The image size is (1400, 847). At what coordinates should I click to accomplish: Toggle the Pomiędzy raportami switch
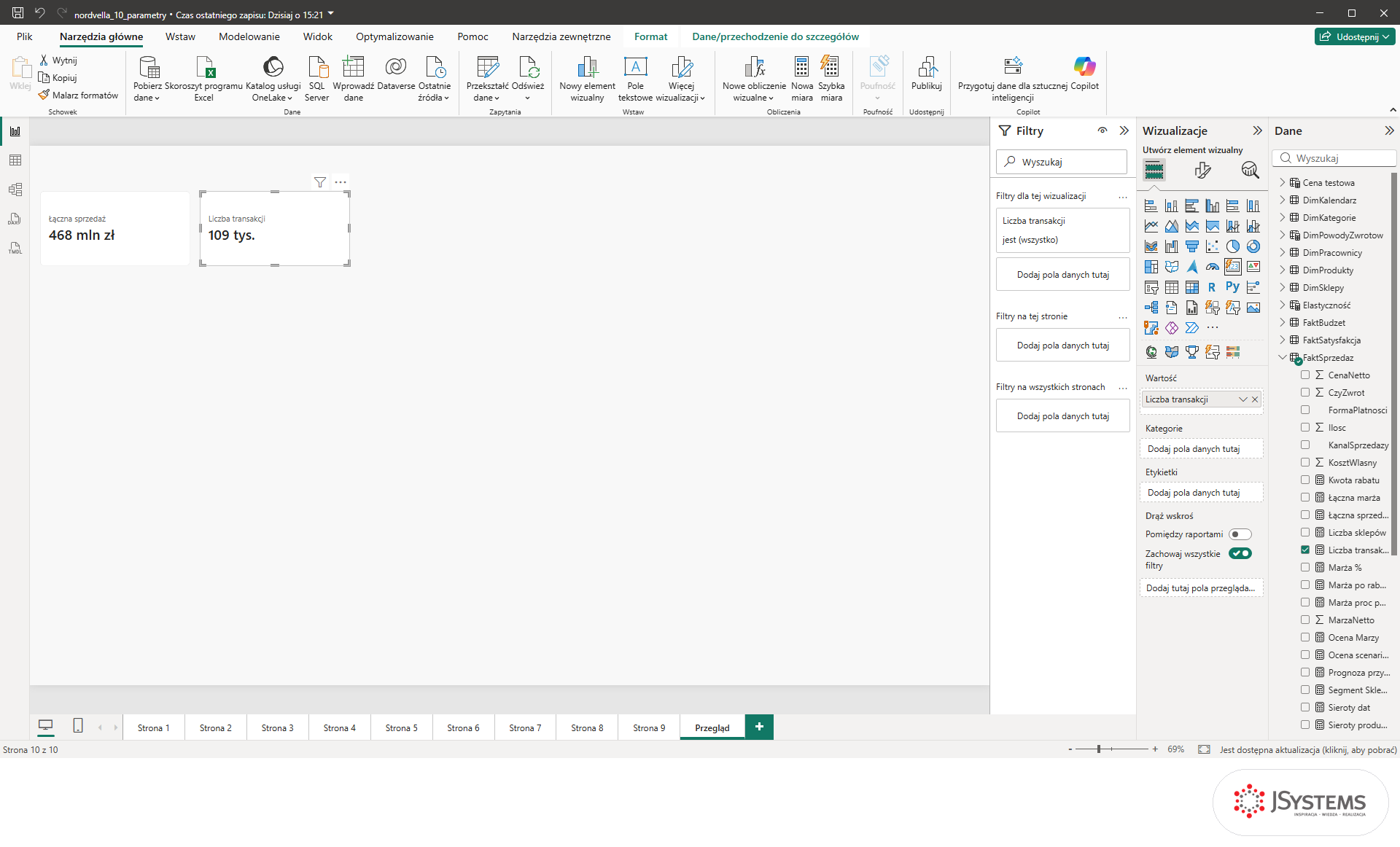click(1240, 534)
